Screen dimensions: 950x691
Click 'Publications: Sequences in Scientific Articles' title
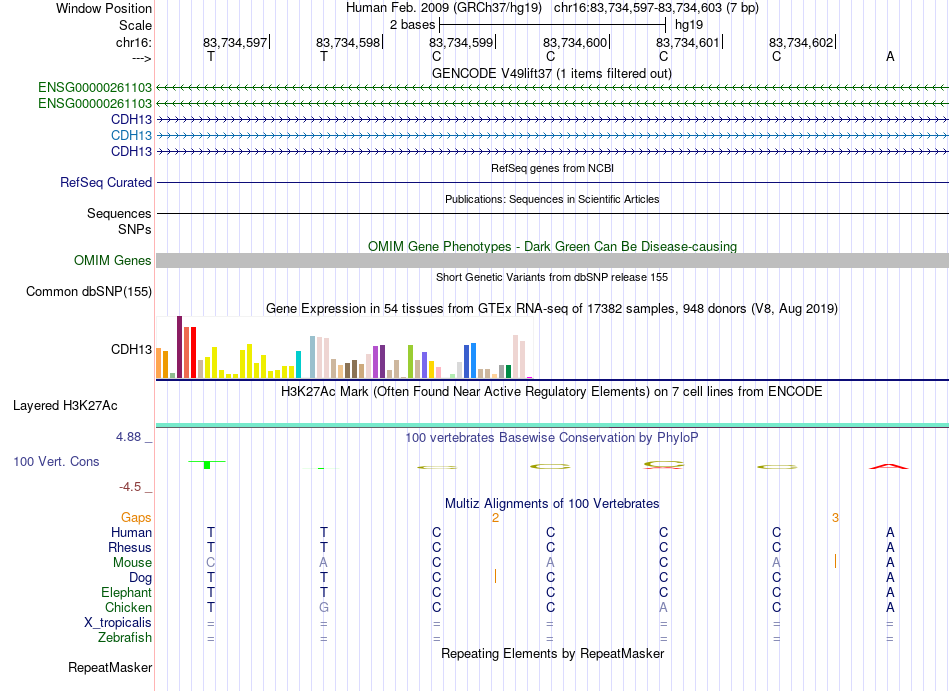point(552,199)
